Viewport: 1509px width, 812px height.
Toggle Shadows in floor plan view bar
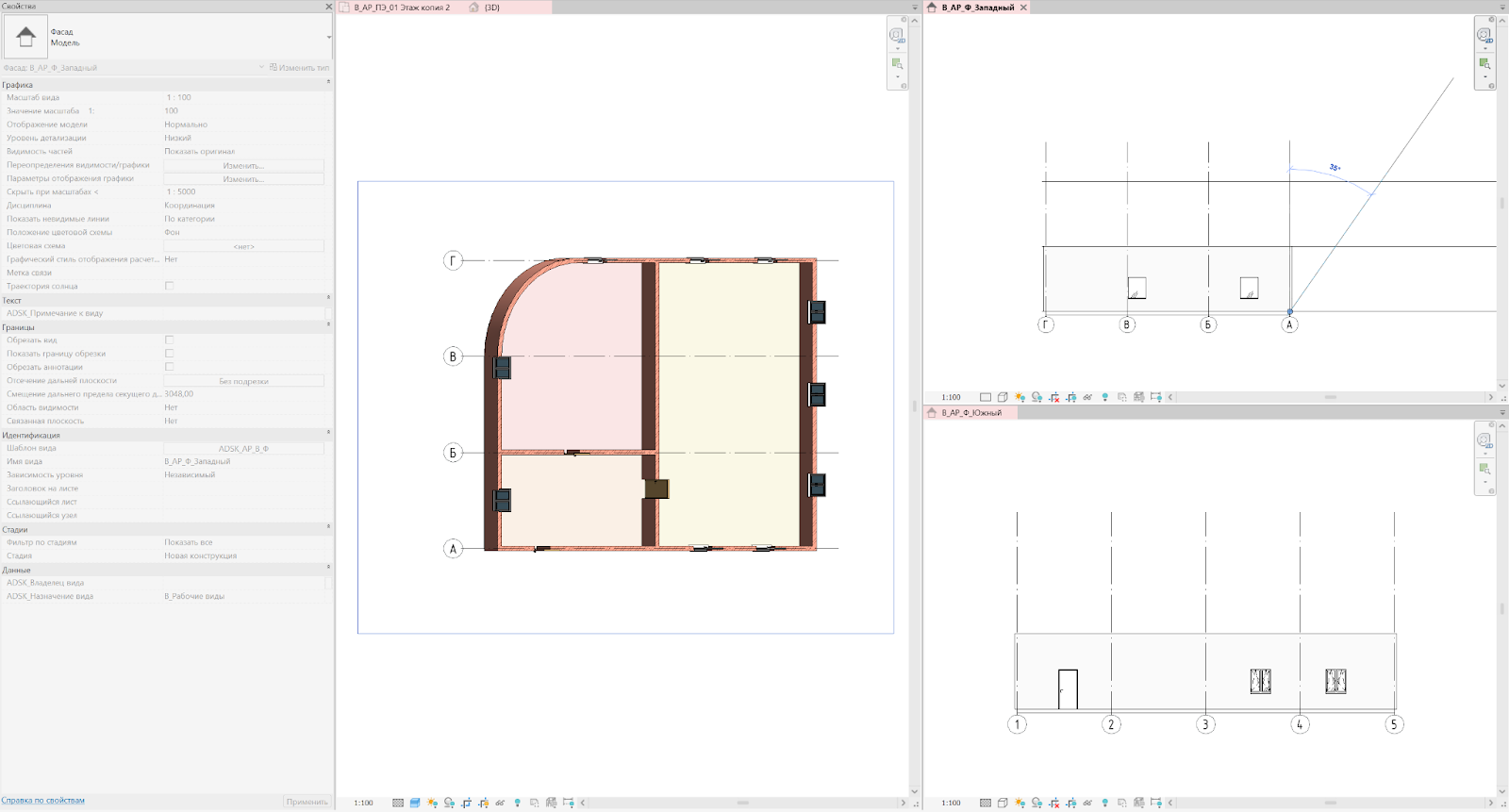pyautogui.click(x=449, y=803)
